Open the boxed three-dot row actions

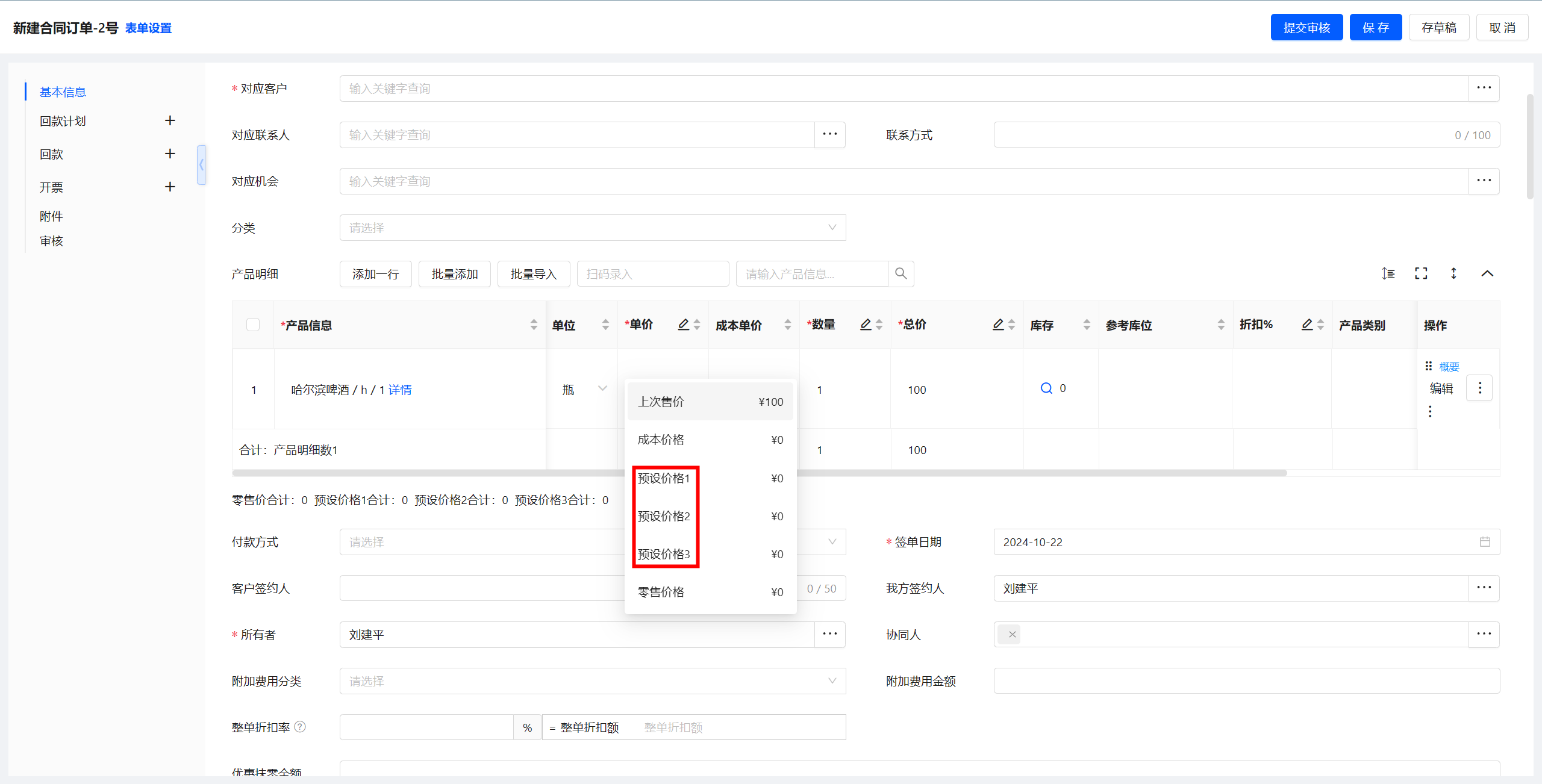click(x=1479, y=388)
